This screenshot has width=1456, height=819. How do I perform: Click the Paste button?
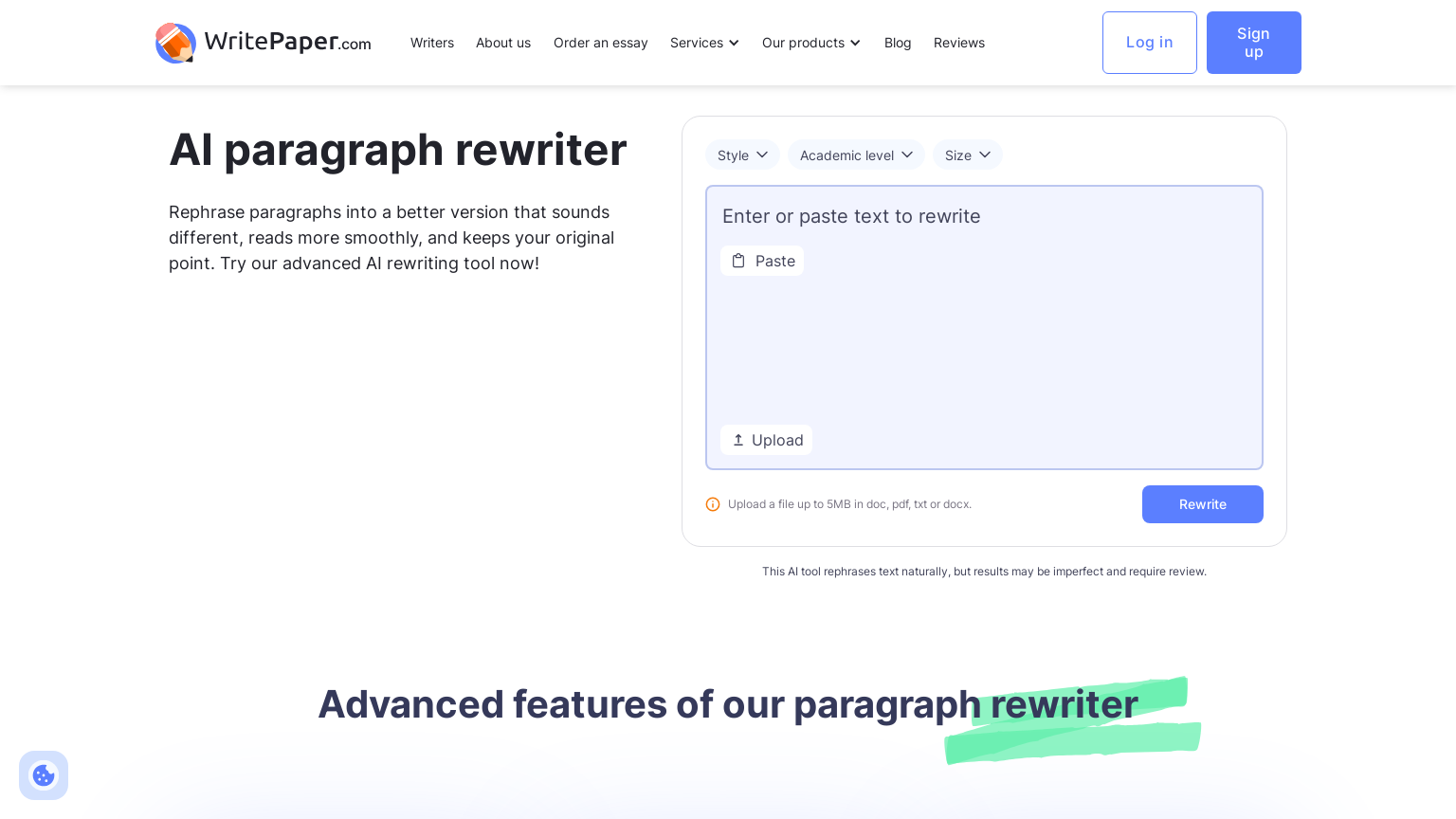[762, 261]
